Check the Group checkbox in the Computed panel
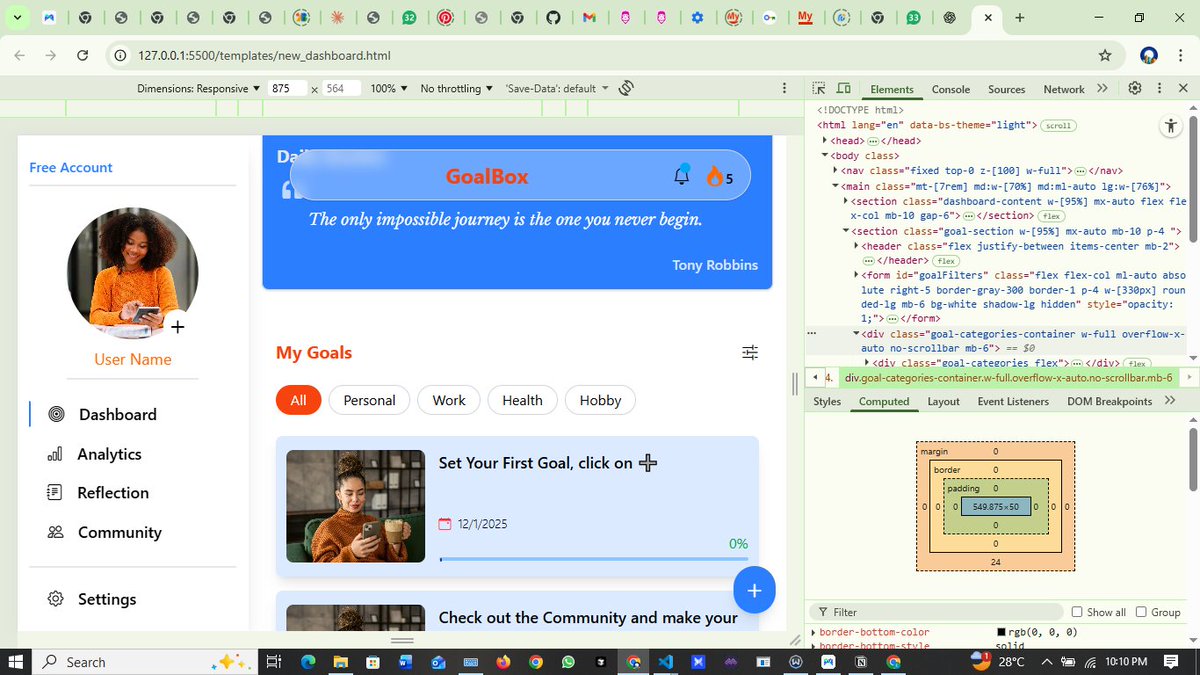Image resolution: width=1200 pixels, height=675 pixels. 1142,611
